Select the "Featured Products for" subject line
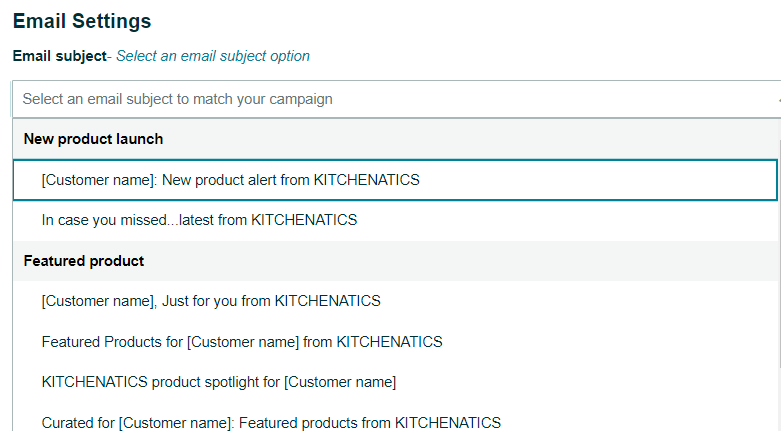 coord(242,341)
